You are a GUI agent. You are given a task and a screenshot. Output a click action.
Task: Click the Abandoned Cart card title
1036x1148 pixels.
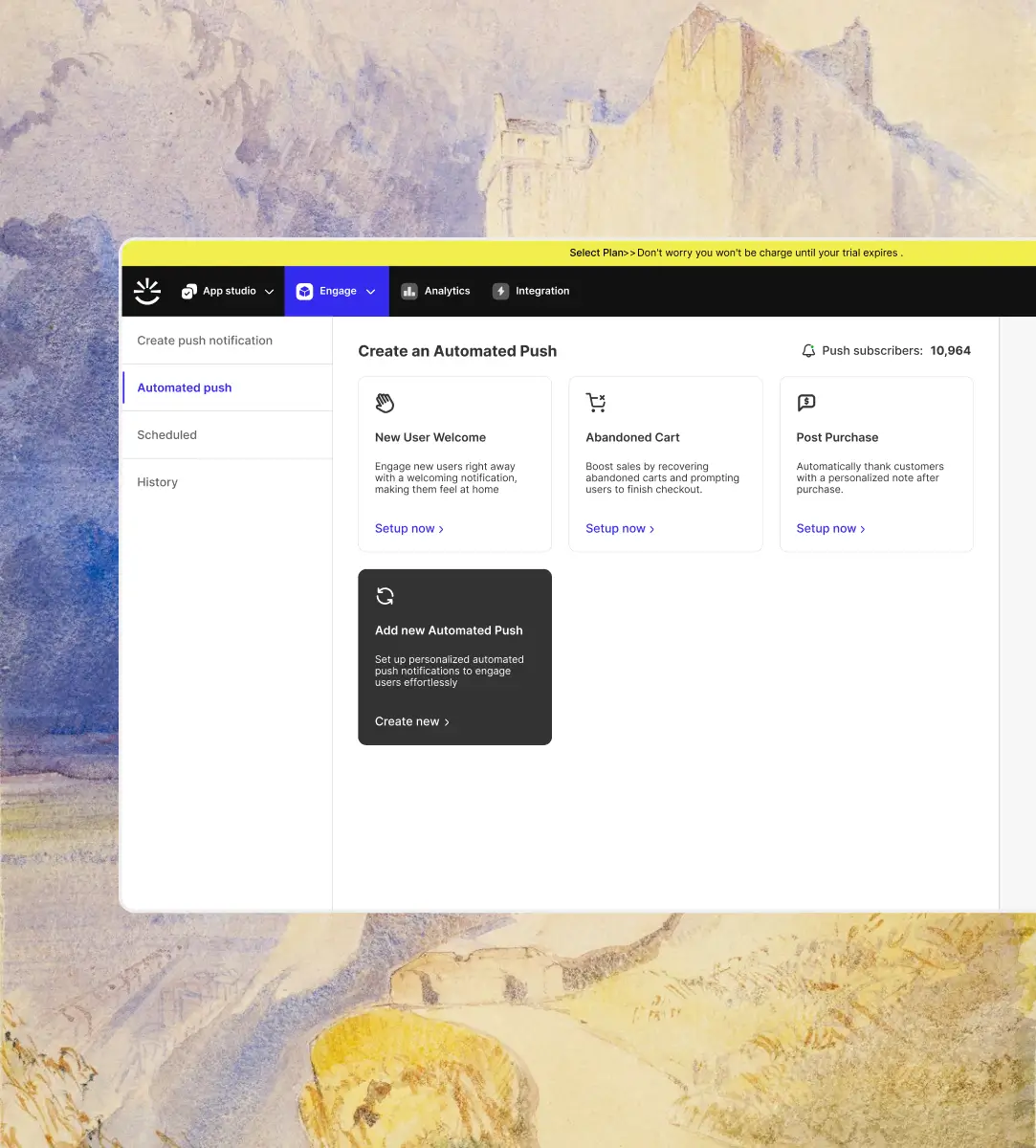point(632,437)
